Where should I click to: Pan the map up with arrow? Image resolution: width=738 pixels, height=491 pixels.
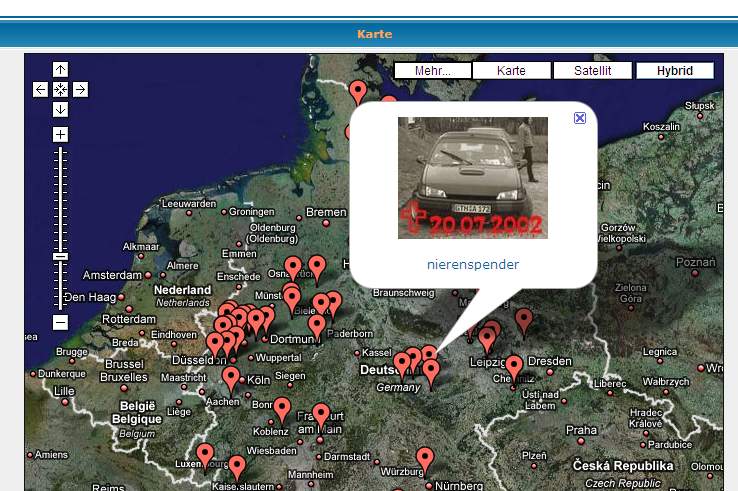tap(60, 69)
